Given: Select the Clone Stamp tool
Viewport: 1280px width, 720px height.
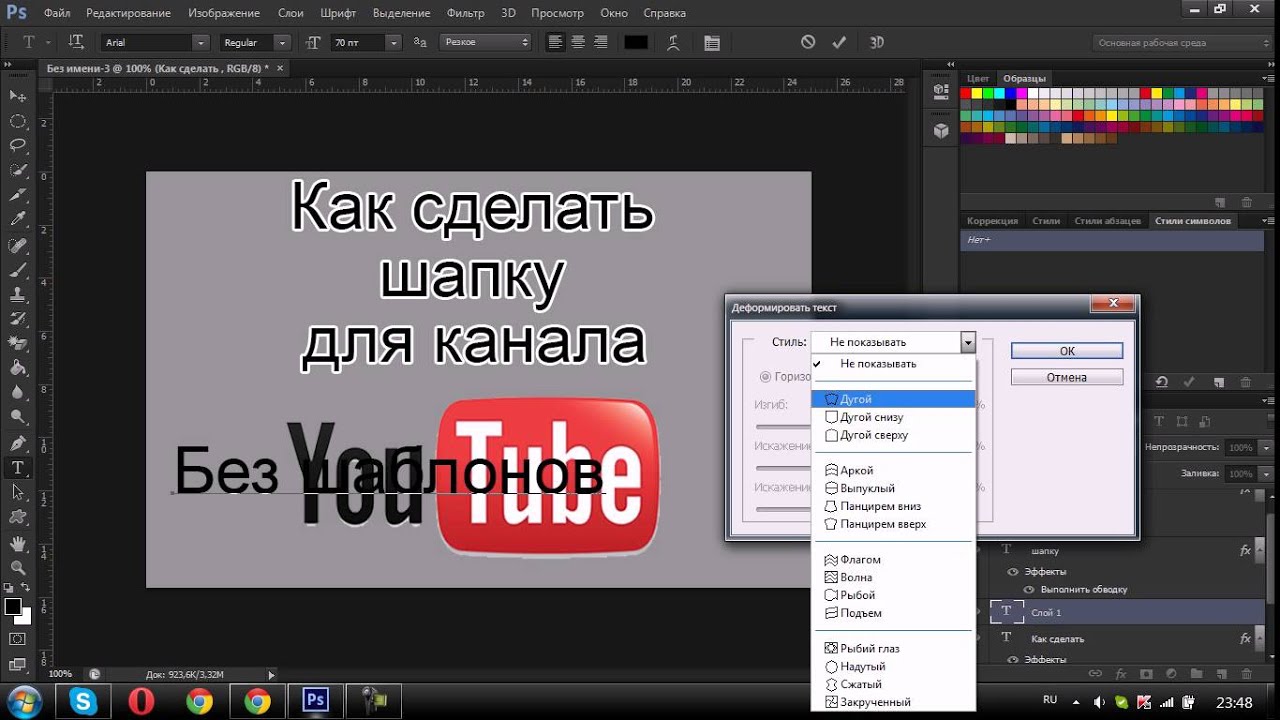Looking at the screenshot, I should (x=18, y=294).
